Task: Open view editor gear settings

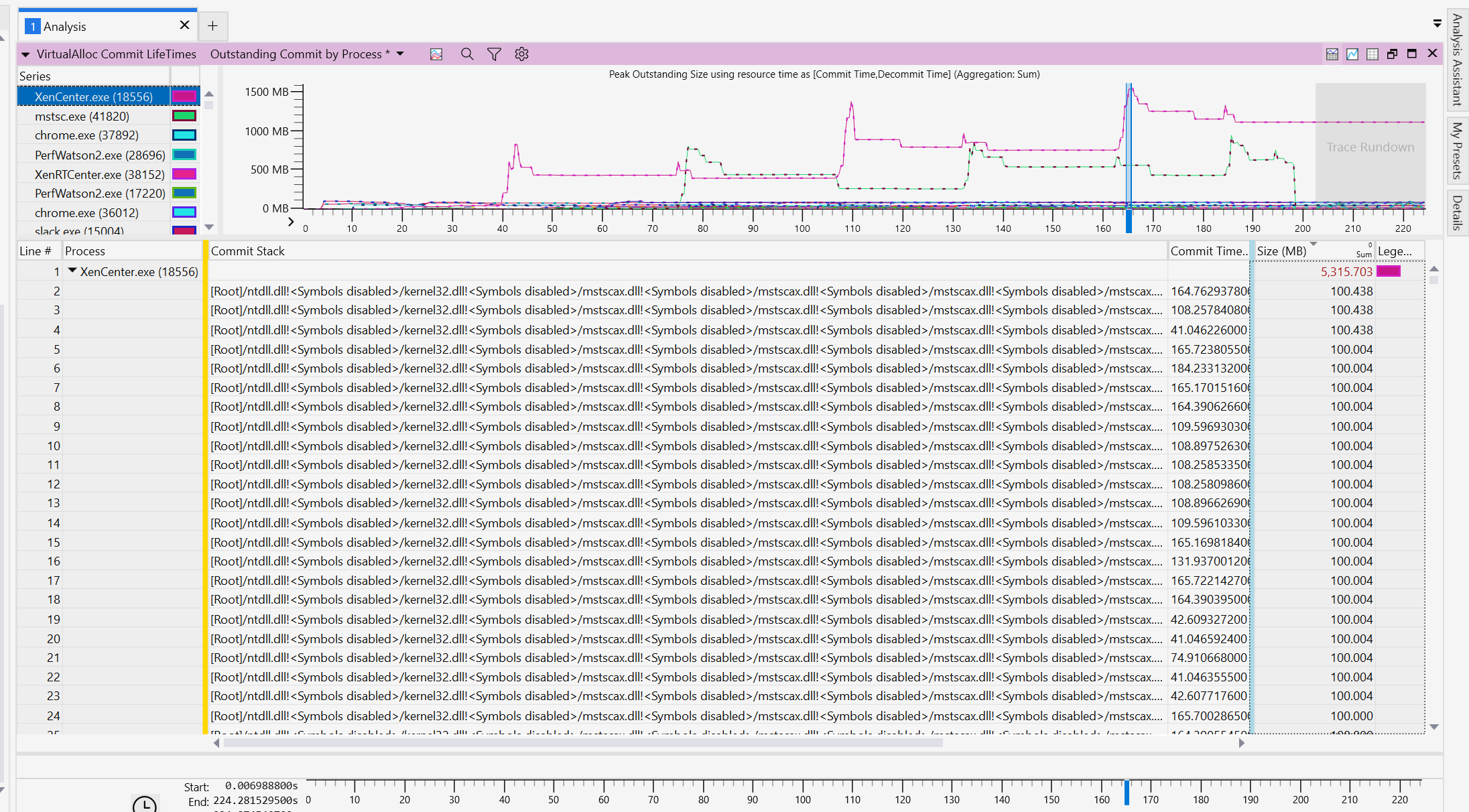Action: tap(521, 54)
